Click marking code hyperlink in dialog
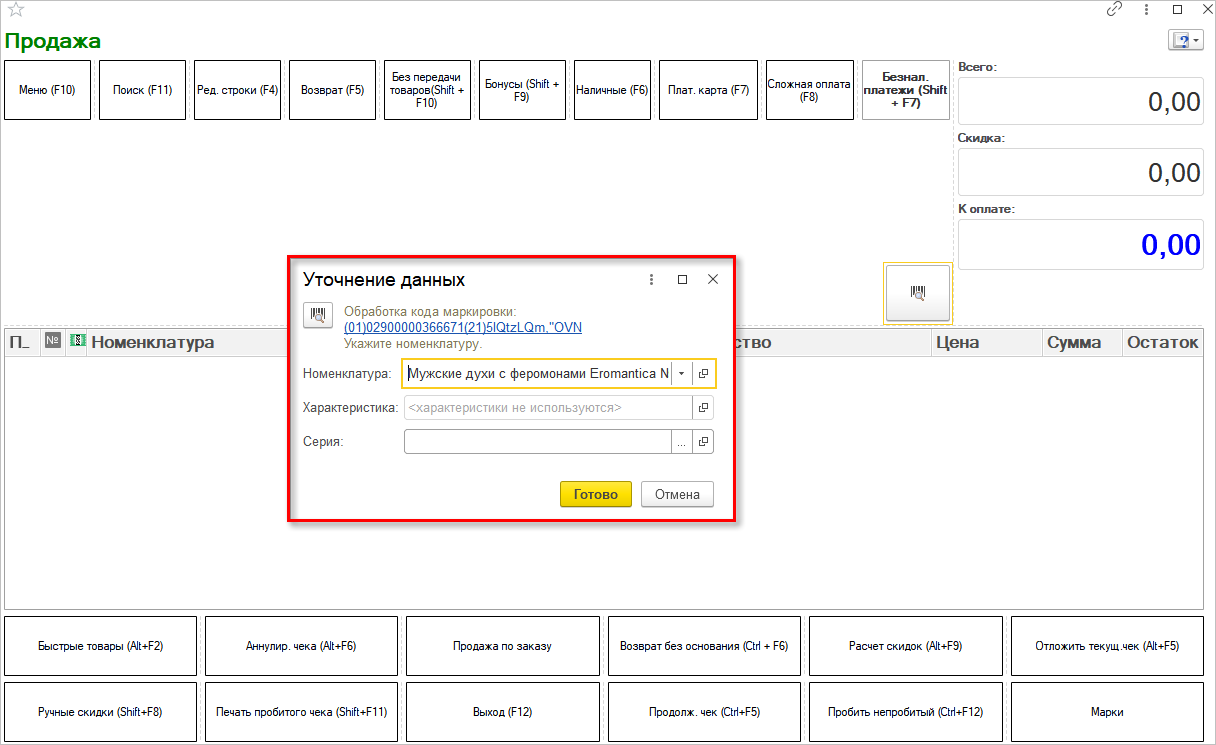The image size is (1216, 745). pyautogui.click(x=462, y=327)
